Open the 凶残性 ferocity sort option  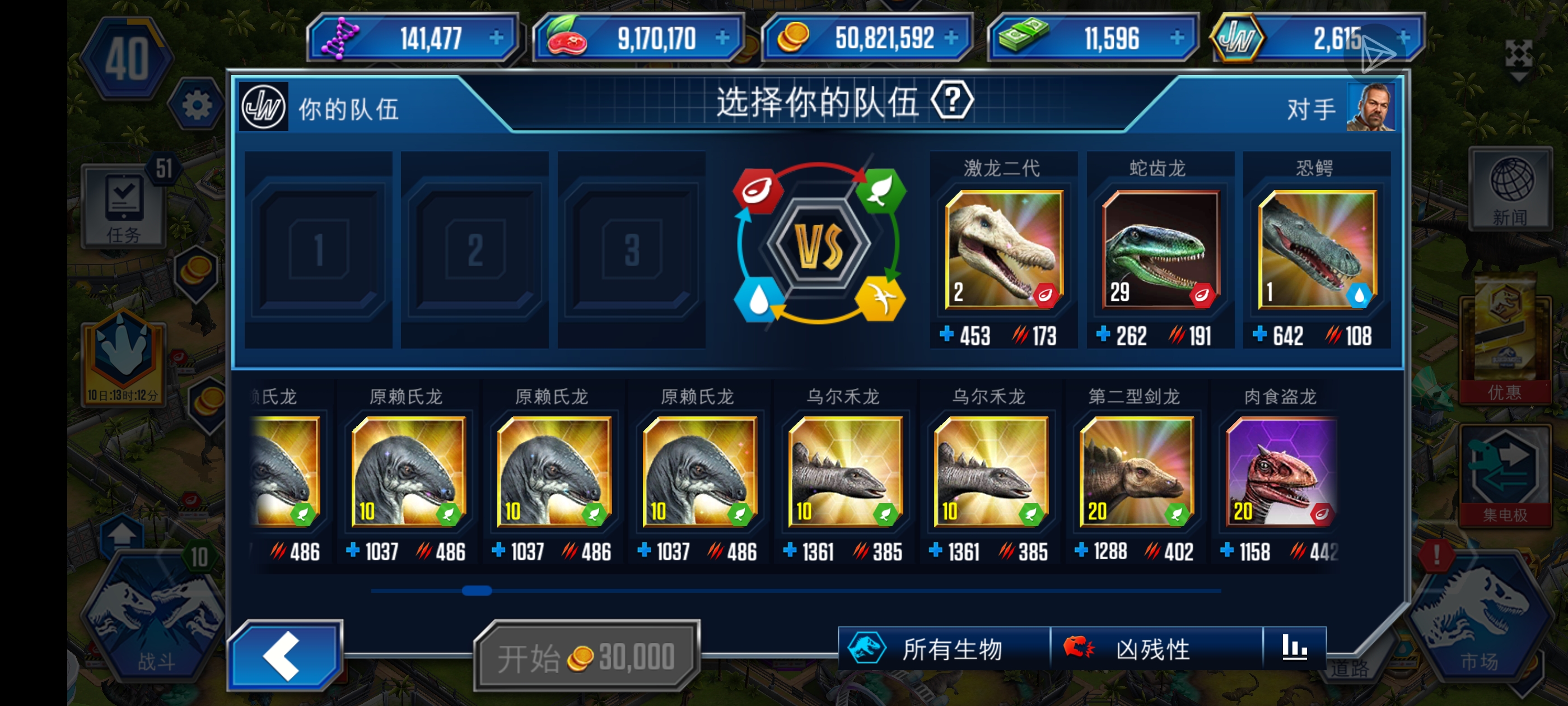pyautogui.click(x=1156, y=648)
